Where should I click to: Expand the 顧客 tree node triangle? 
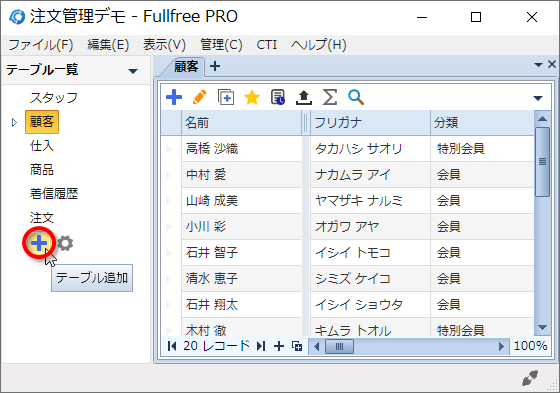tap(14, 123)
